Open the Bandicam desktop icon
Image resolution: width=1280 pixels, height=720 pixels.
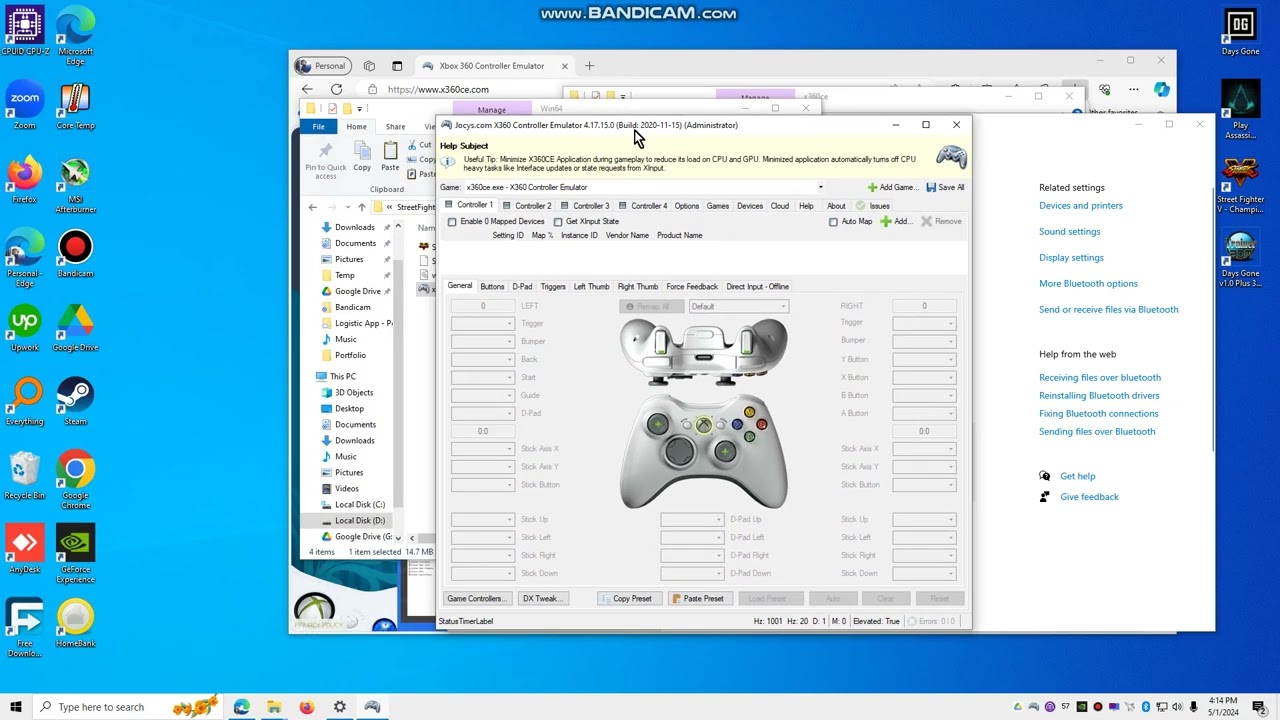point(75,254)
